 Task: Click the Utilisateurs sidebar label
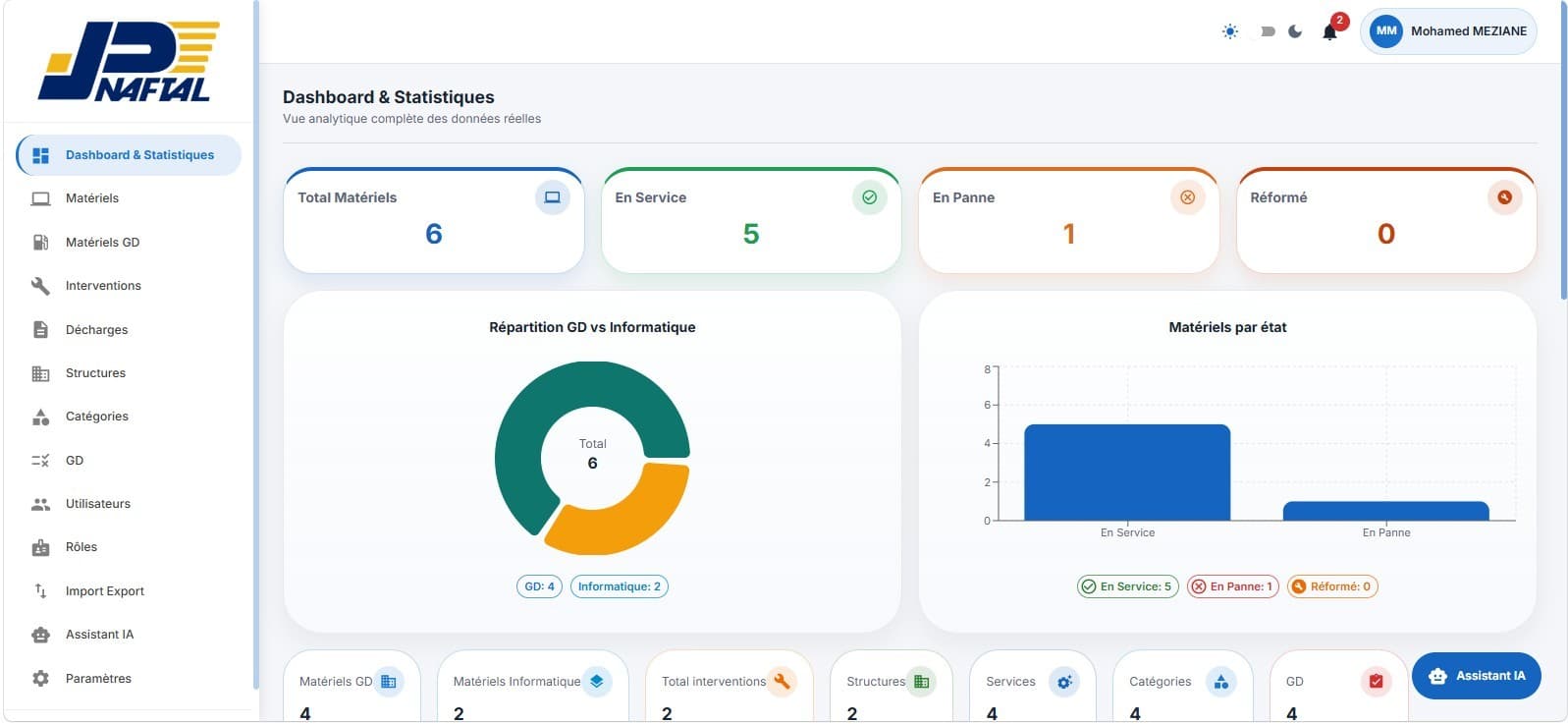point(98,504)
